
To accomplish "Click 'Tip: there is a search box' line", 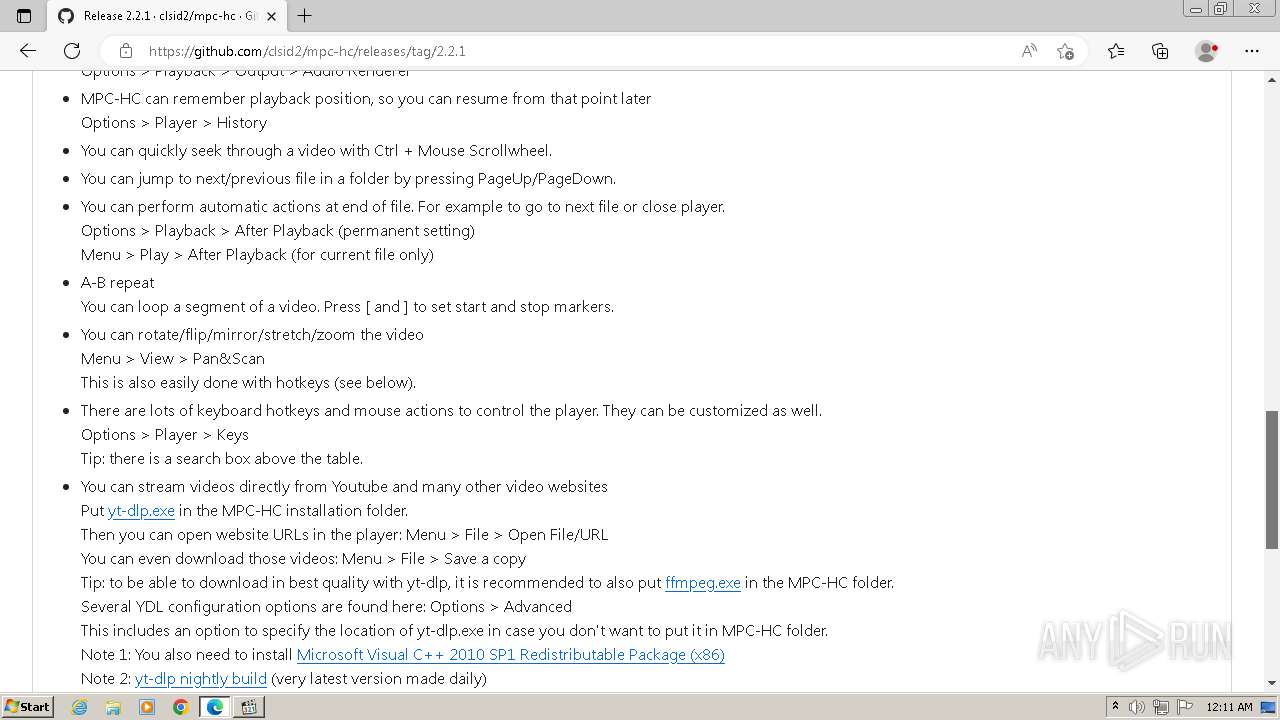I will coord(222,458).
